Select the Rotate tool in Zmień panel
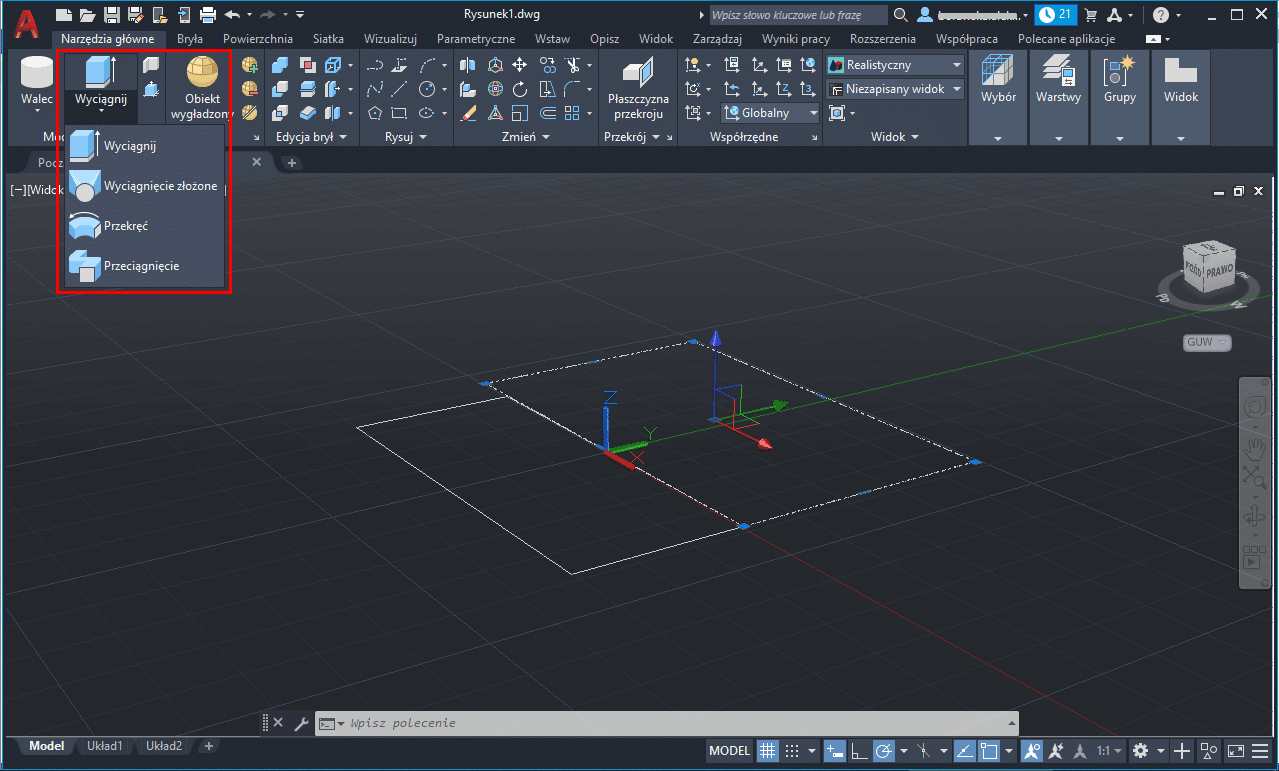The height and width of the screenshot is (771, 1279). click(x=520, y=89)
